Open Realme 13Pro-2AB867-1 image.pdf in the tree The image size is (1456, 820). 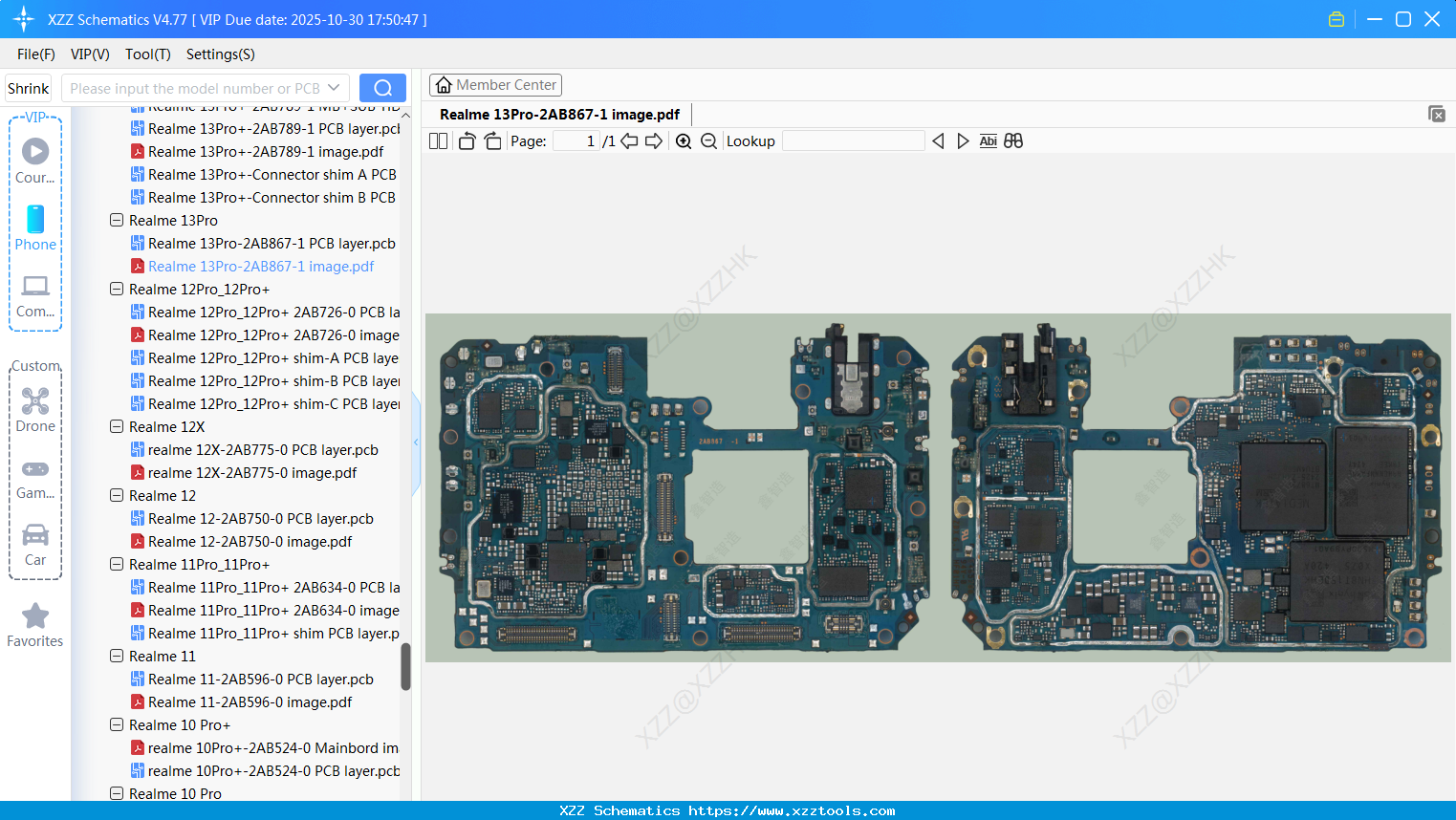pos(252,266)
